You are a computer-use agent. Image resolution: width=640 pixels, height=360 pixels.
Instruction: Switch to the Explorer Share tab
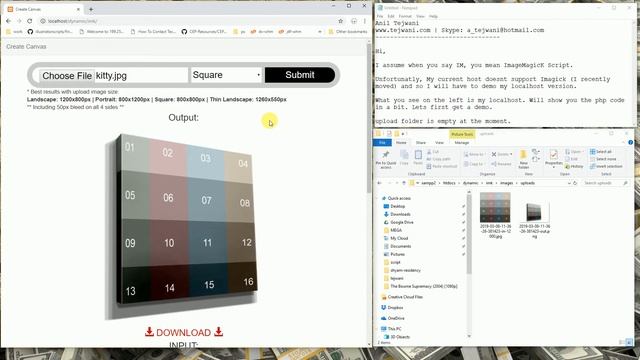[x=421, y=142]
